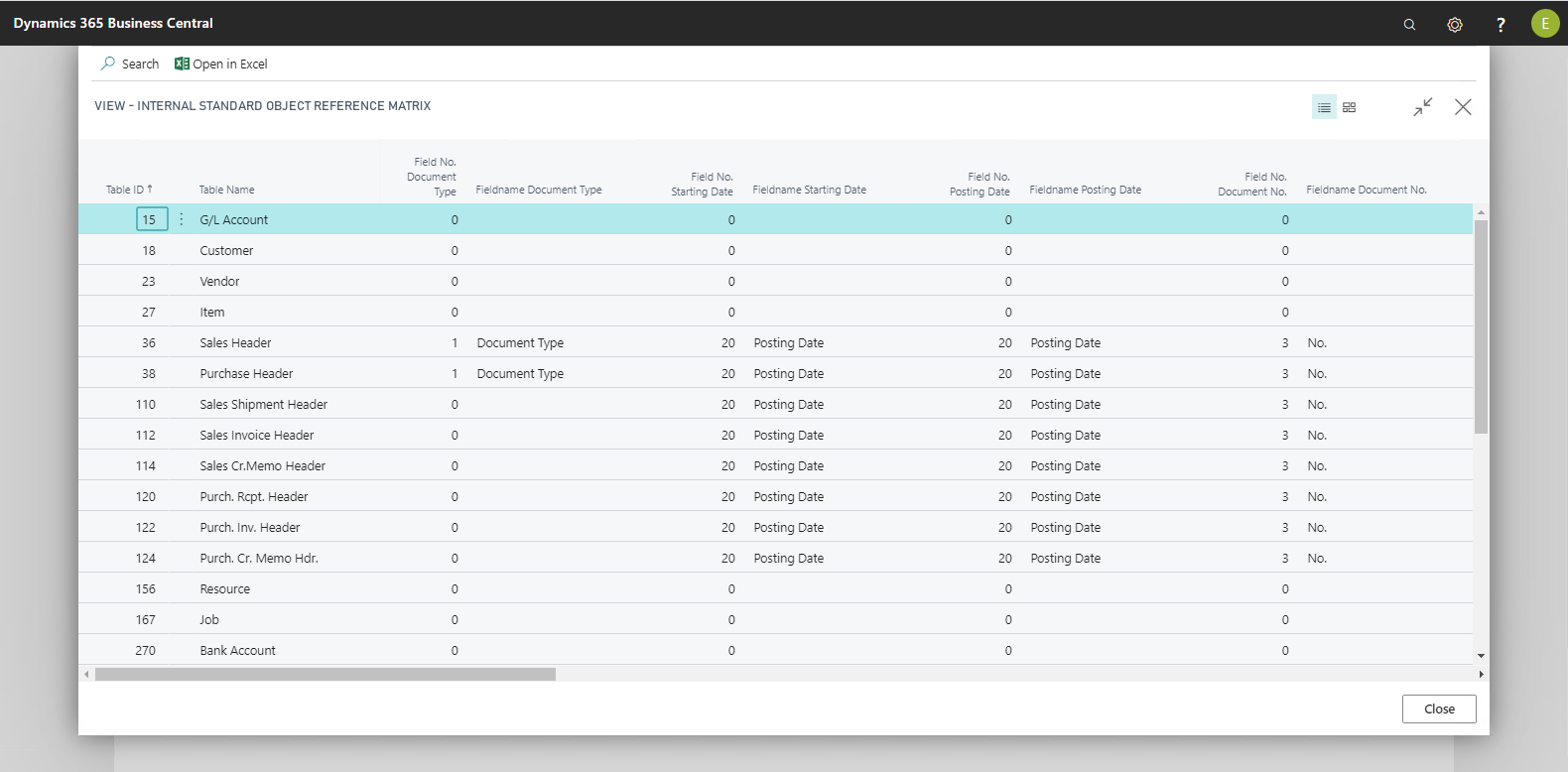Open the settings gear menu
The height and width of the screenshot is (772, 1568).
(x=1455, y=24)
